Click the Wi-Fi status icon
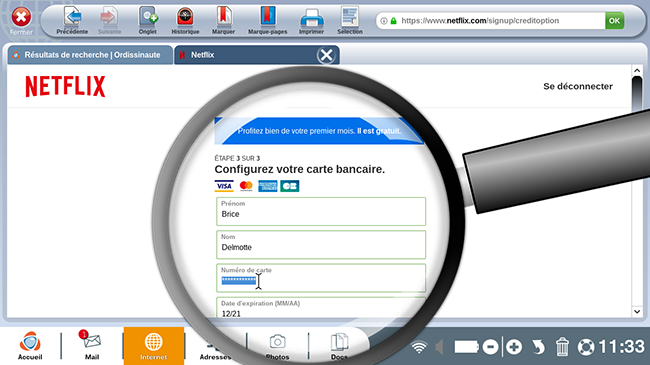This screenshot has width=650, height=365. point(419,347)
